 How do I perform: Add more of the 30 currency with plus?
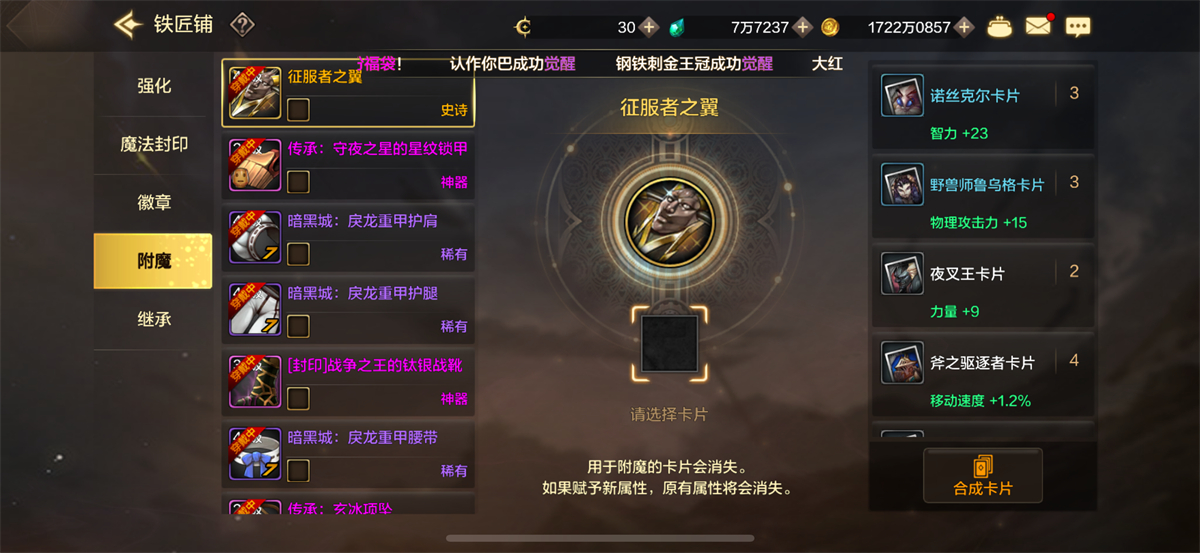pos(649,27)
